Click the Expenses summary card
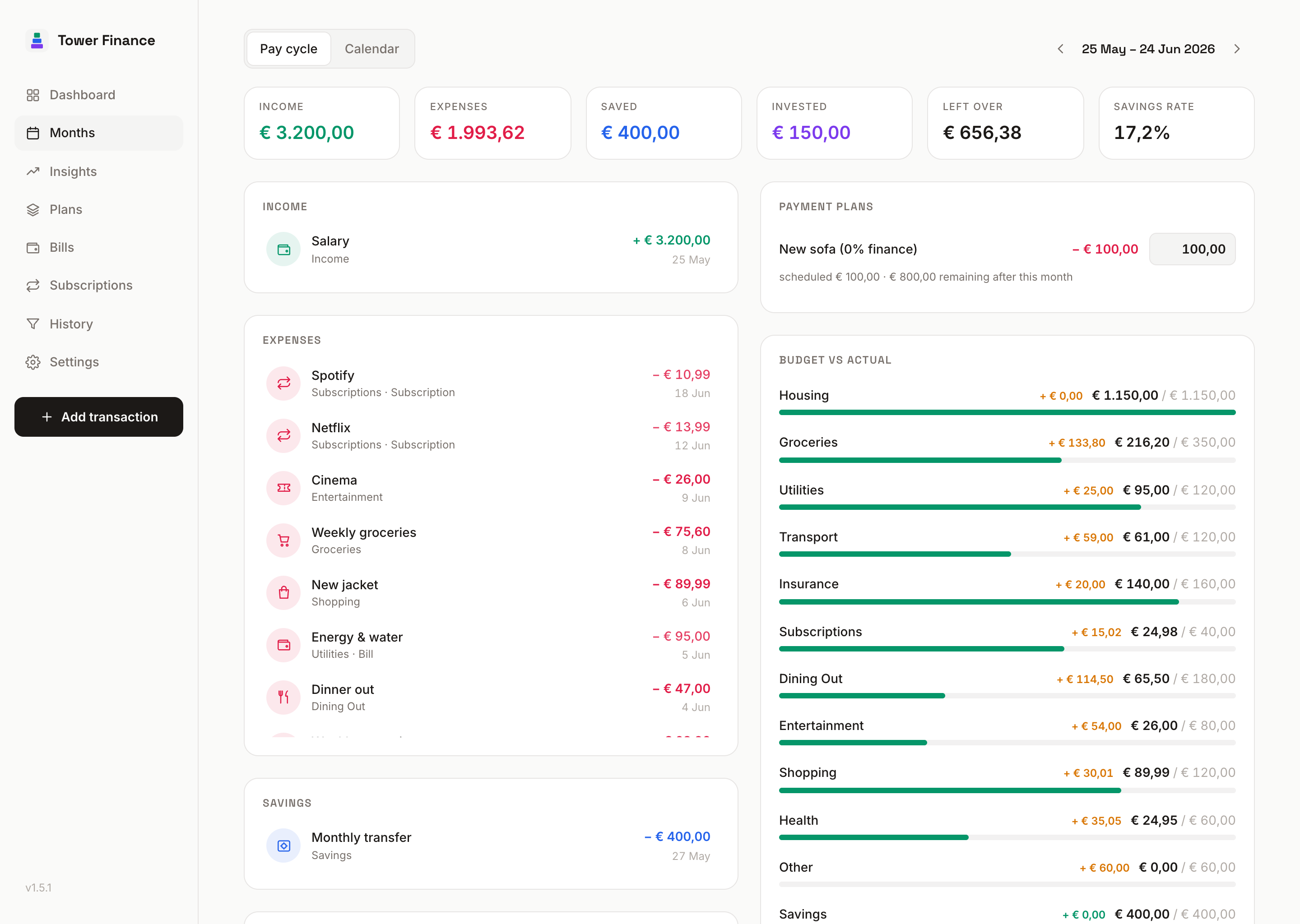Image resolution: width=1300 pixels, height=924 pixels. pyautogui.click(x=492, y=123)
